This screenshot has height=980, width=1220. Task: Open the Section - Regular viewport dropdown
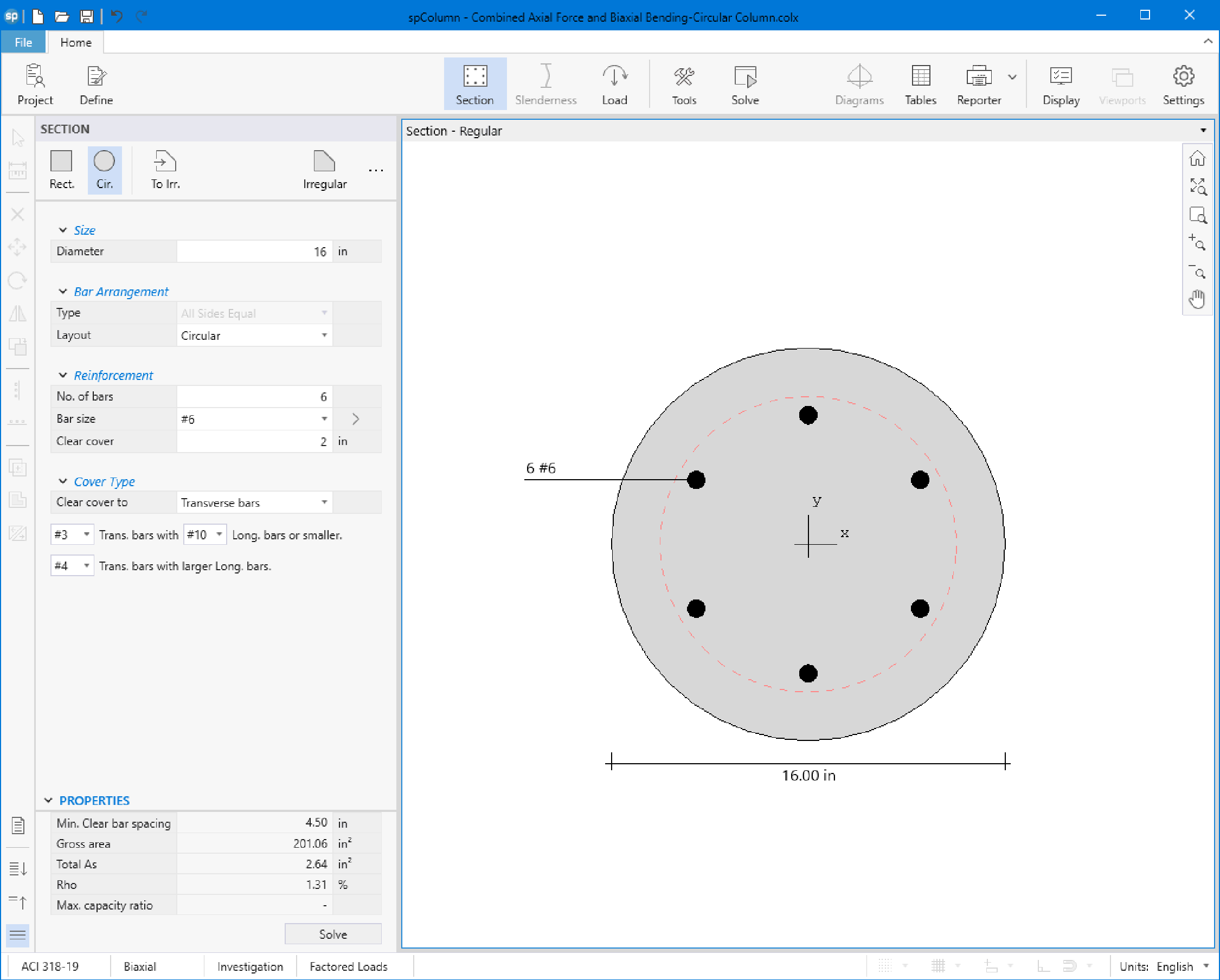coord(1203,131)
